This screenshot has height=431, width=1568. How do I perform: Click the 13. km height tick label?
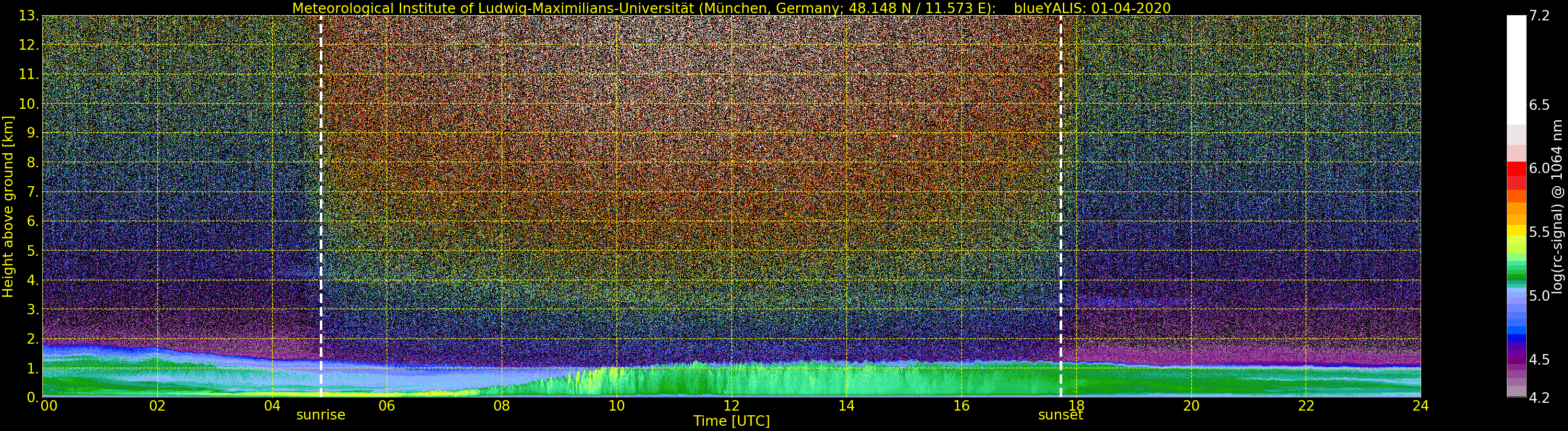[x=29, y=16]
